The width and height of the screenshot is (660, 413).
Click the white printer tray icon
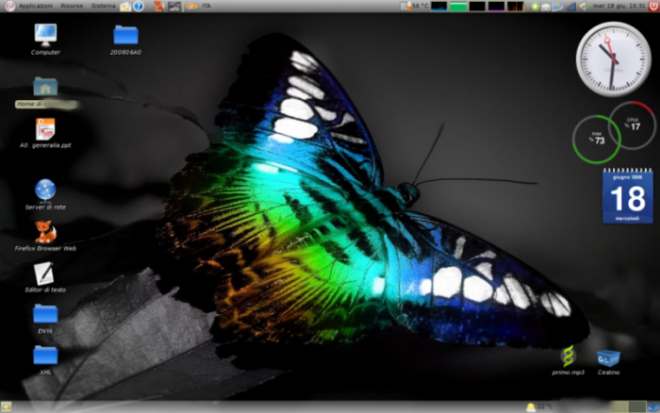click(546, 6)
